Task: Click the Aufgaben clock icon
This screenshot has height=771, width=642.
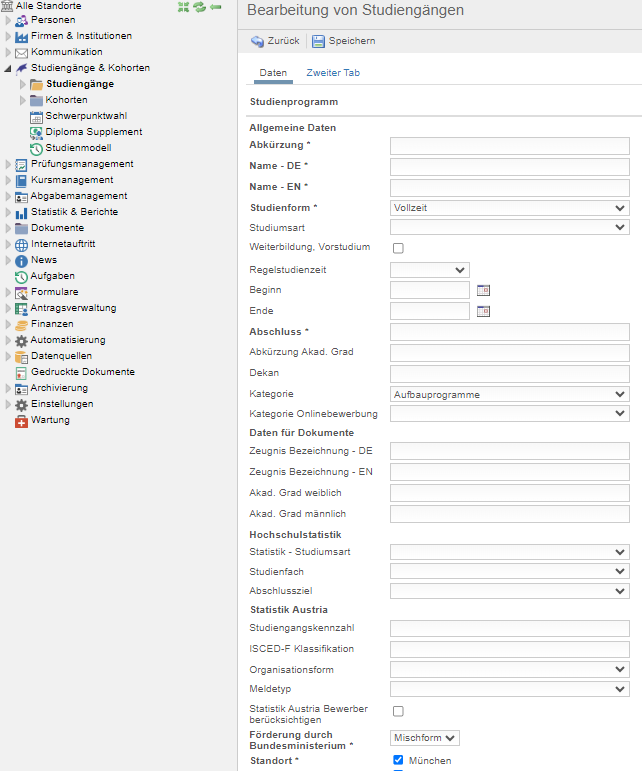Action: 21,276
